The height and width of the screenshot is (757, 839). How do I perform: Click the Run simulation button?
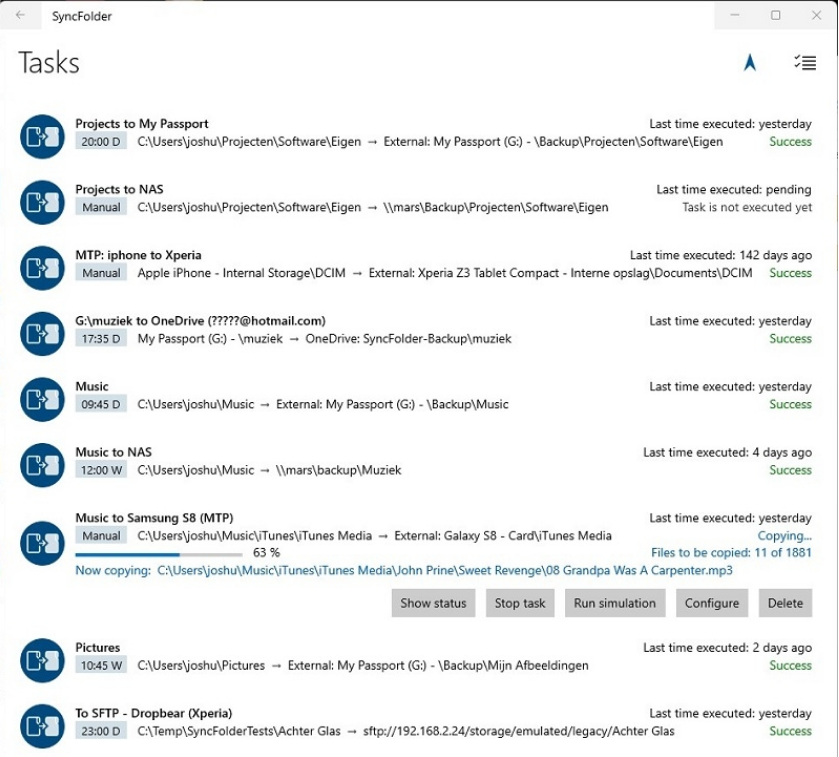[615, 603]
